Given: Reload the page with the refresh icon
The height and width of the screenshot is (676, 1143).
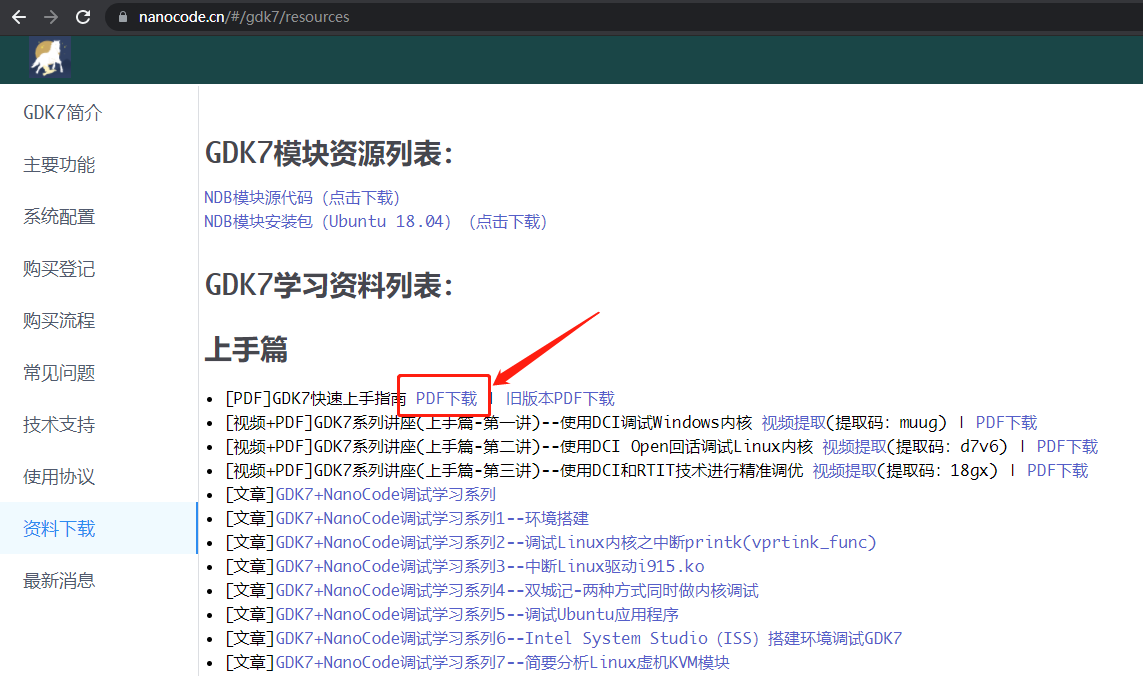Looking at the screenshot, I should tap(83, 17).
